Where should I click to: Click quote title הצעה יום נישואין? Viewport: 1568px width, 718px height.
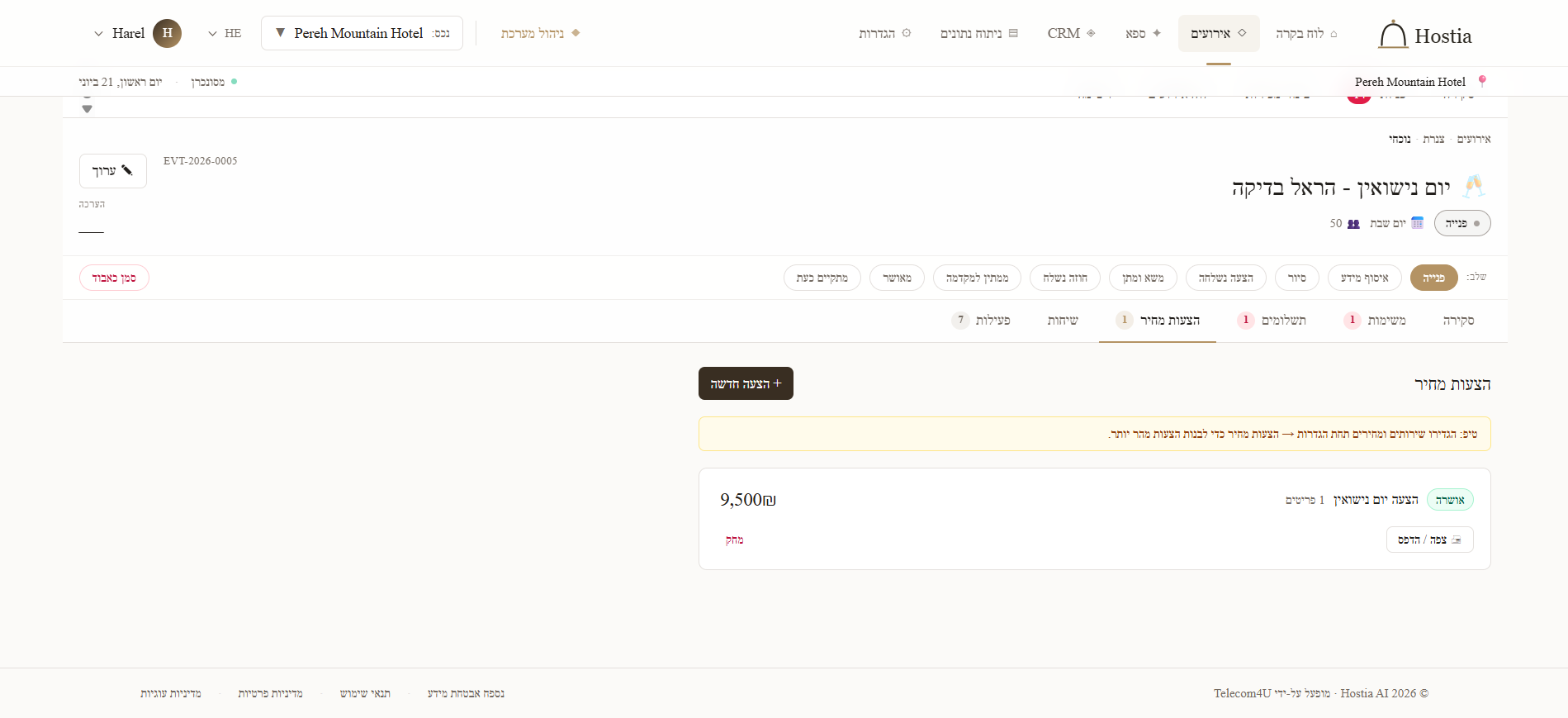point(1376,500)
